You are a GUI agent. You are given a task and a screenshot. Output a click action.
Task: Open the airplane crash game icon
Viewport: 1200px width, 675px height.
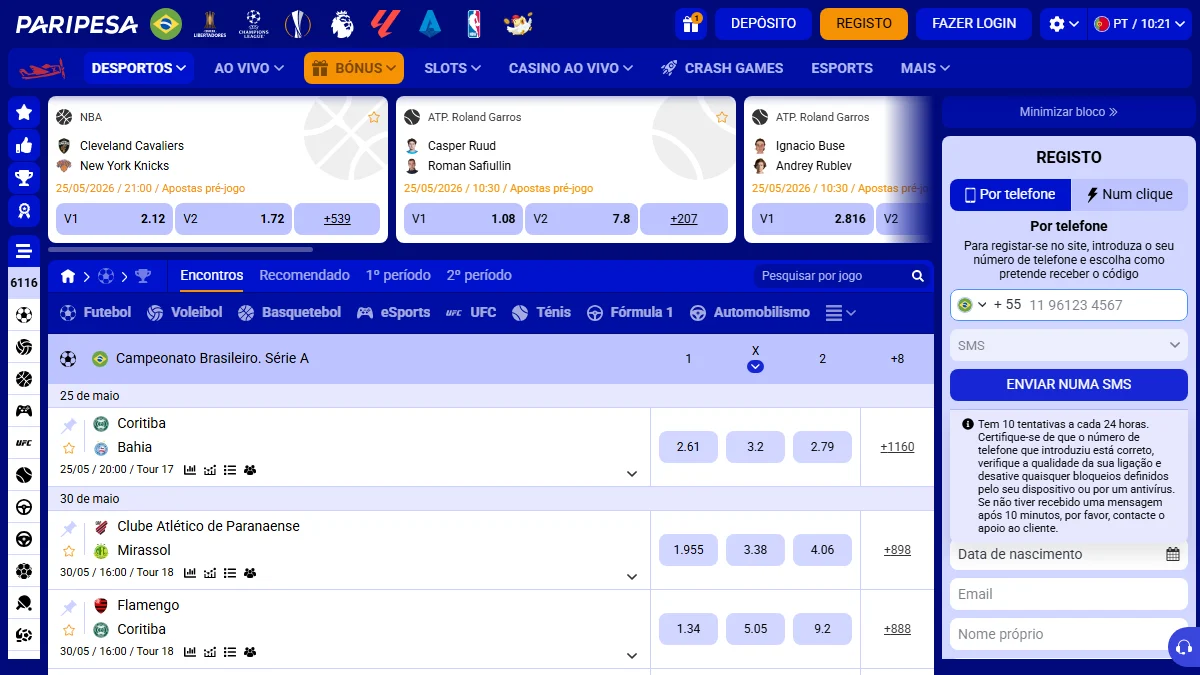click(x=42, y=68)
